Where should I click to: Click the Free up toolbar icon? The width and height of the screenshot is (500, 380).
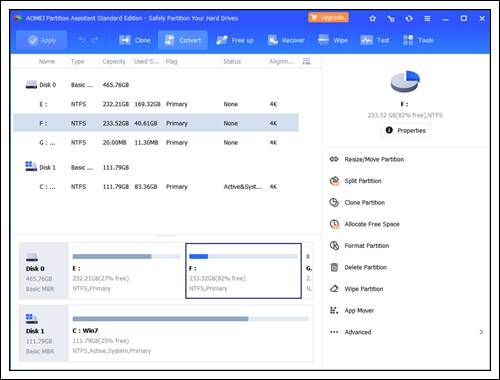tap(235, 40)
